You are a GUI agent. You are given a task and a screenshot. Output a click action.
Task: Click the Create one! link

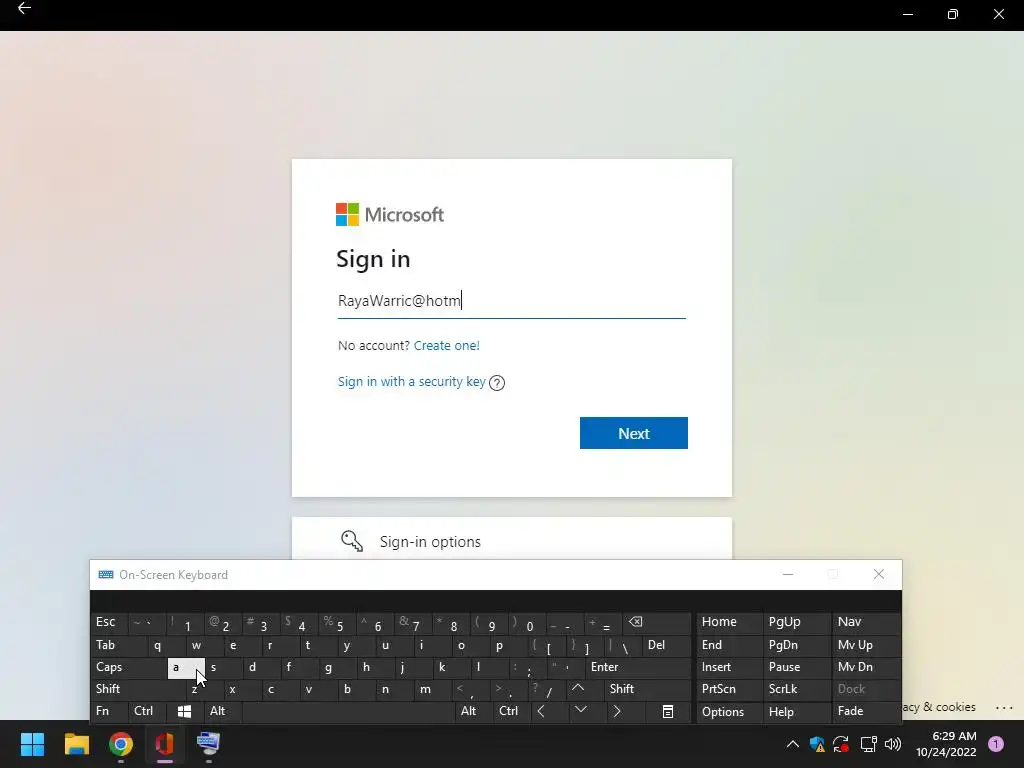pyautogui.click(x=447, y=345)
